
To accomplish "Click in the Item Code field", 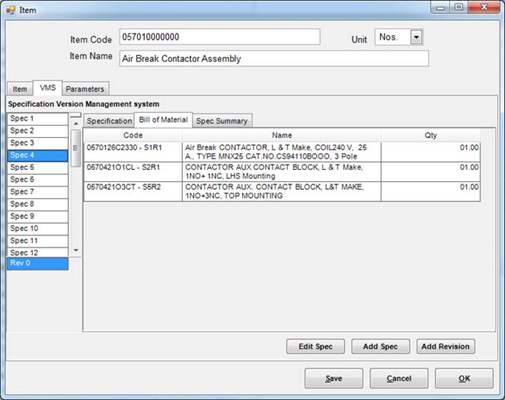I will coord(220,37).
